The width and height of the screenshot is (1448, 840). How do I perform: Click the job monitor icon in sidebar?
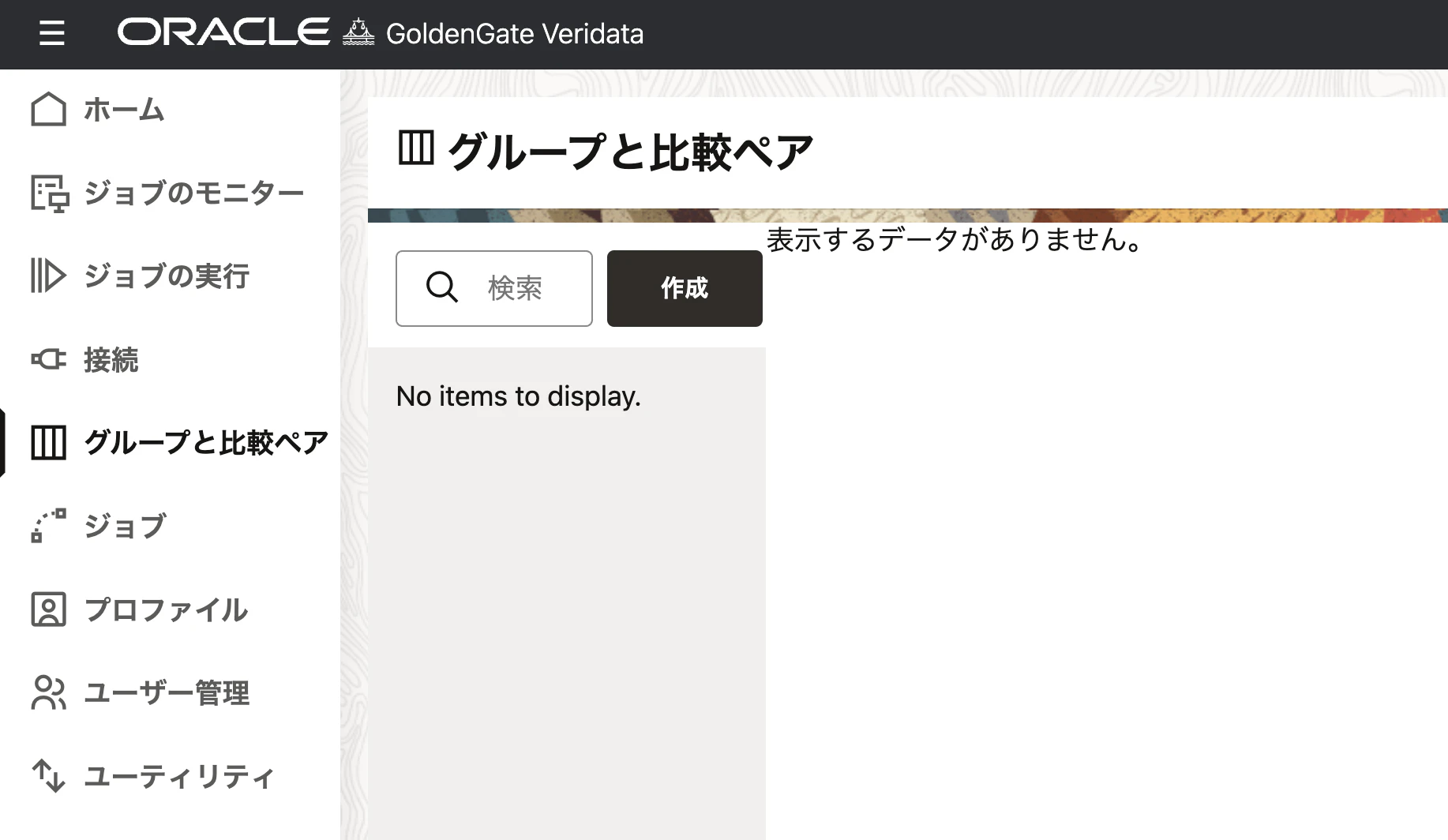point(49,193)
